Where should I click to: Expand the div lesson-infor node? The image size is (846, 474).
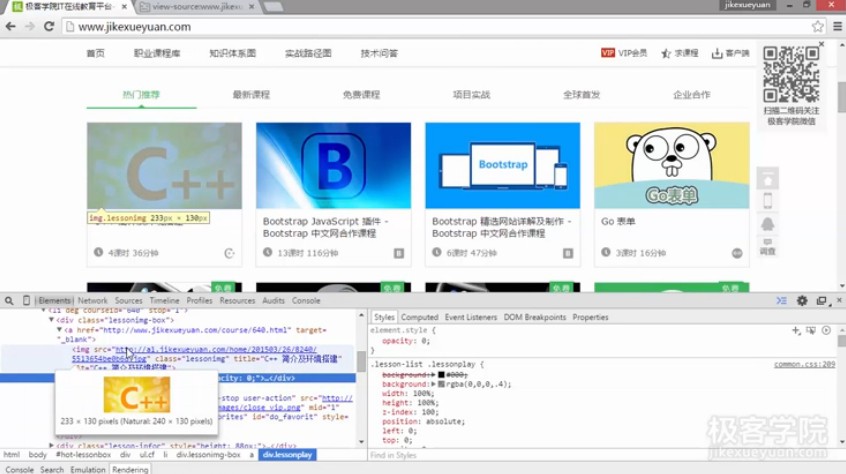click(51, 445)
